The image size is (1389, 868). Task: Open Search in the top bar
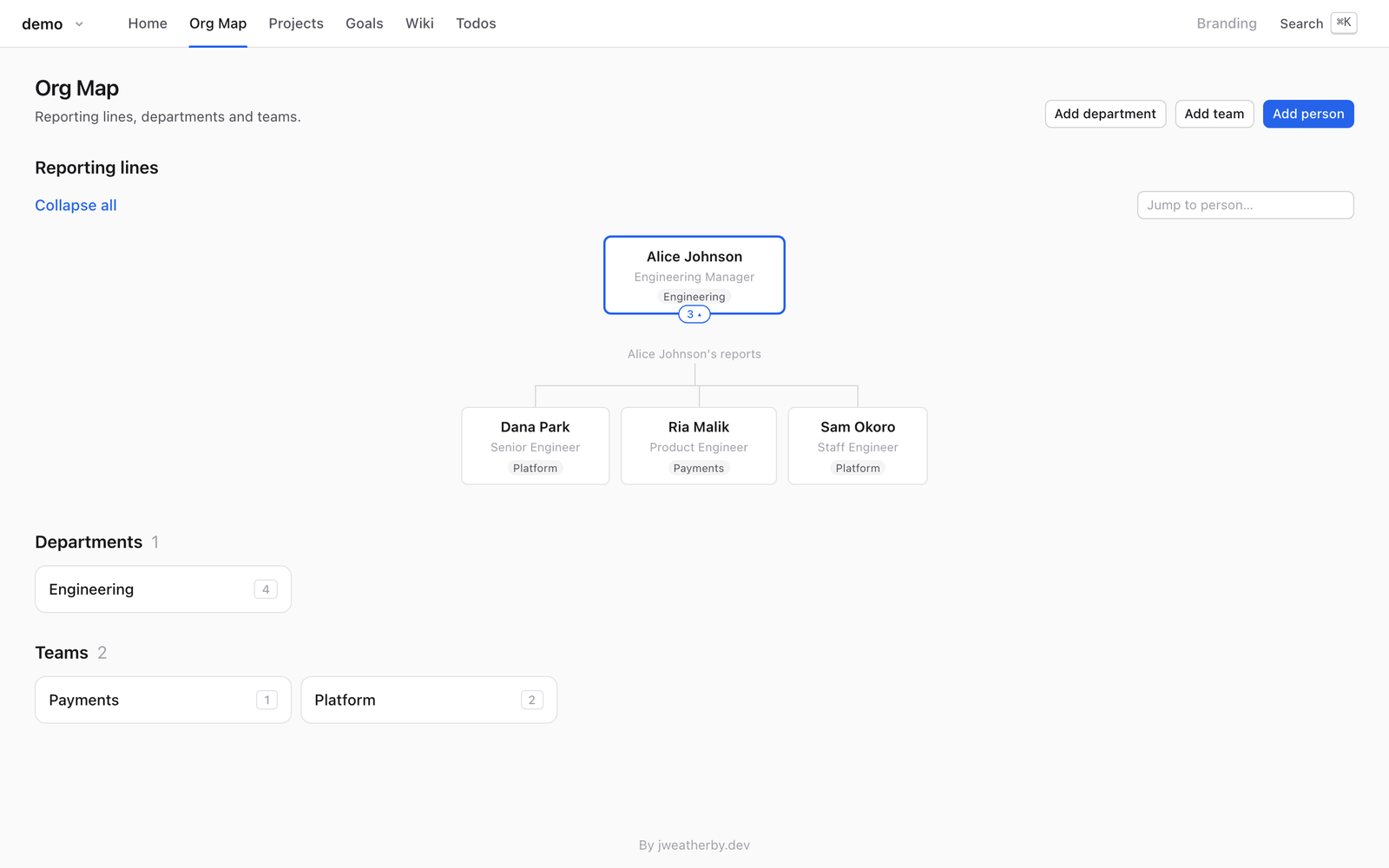tap(1301, 23)
